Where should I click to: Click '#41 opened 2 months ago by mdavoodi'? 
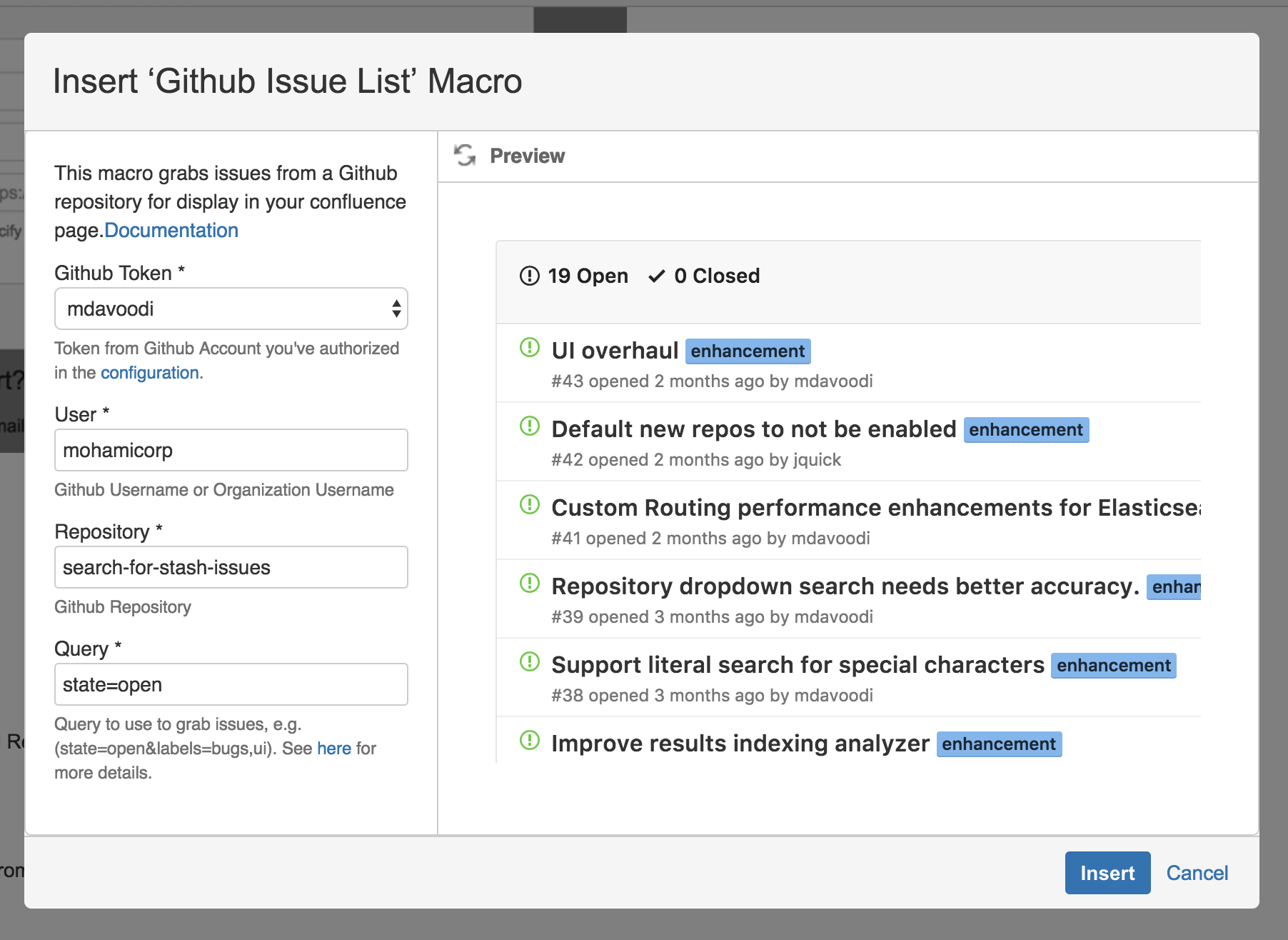click(710, 539)
